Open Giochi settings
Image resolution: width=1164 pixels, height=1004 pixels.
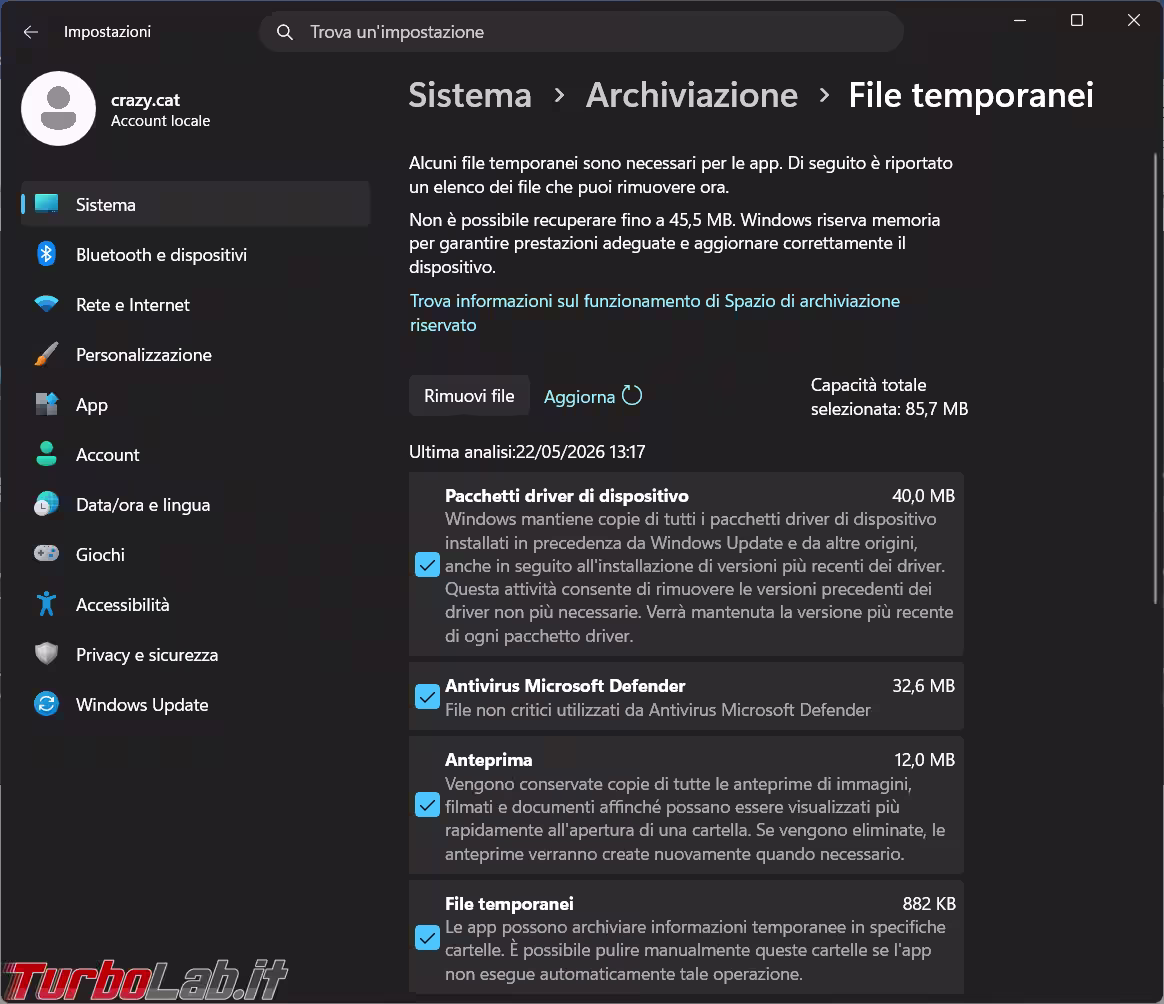pyautogui.click(x=195, y=555)
